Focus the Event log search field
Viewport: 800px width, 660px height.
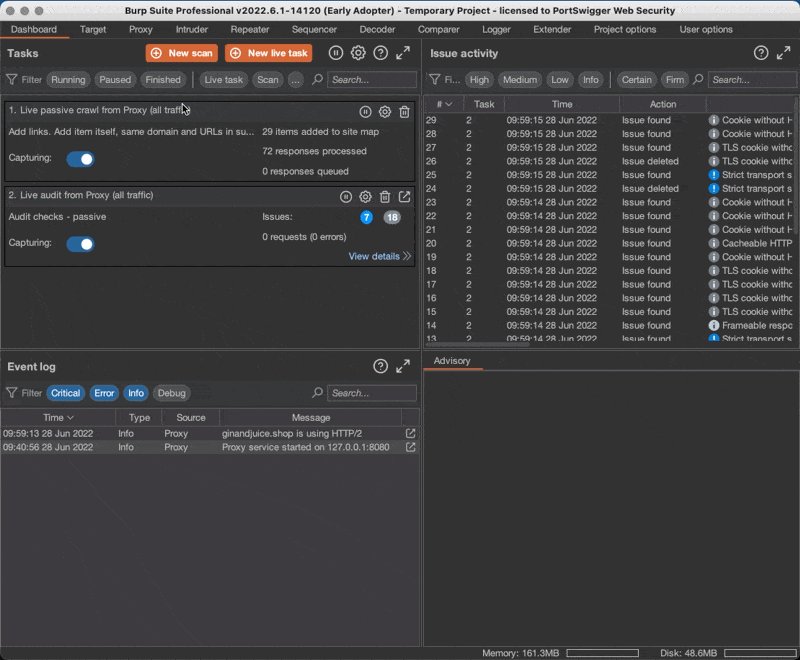coord(371,393)
